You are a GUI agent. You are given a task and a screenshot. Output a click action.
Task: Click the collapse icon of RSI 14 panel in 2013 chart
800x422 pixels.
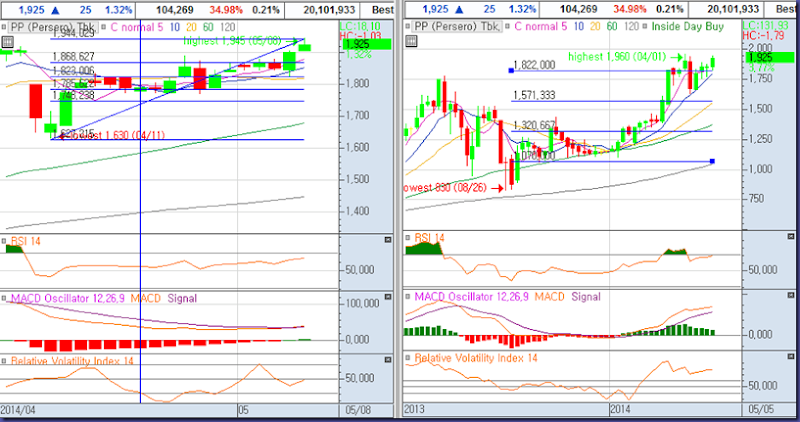point(791,237)
